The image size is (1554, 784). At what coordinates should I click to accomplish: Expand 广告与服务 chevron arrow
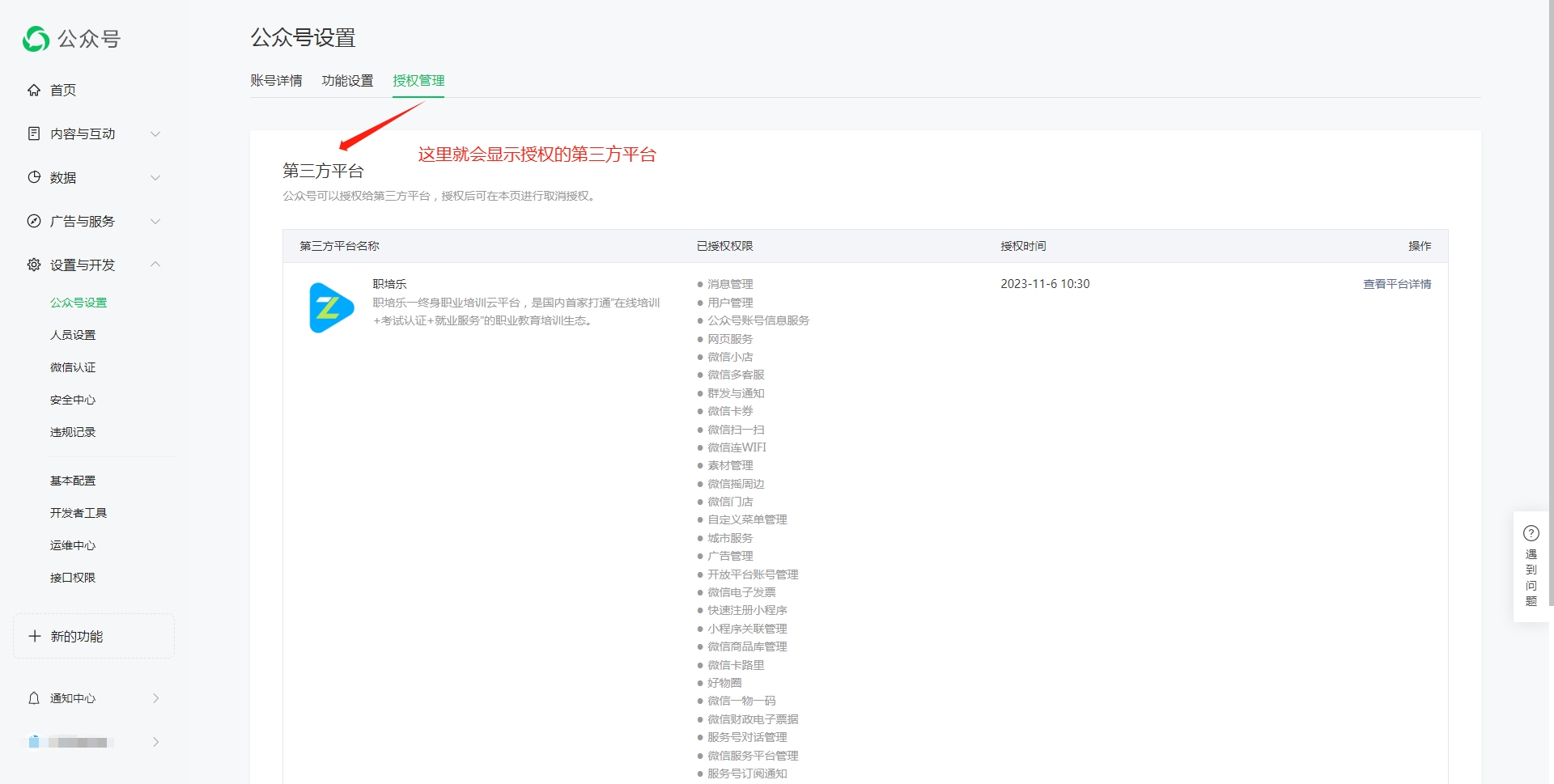point(155,221)
